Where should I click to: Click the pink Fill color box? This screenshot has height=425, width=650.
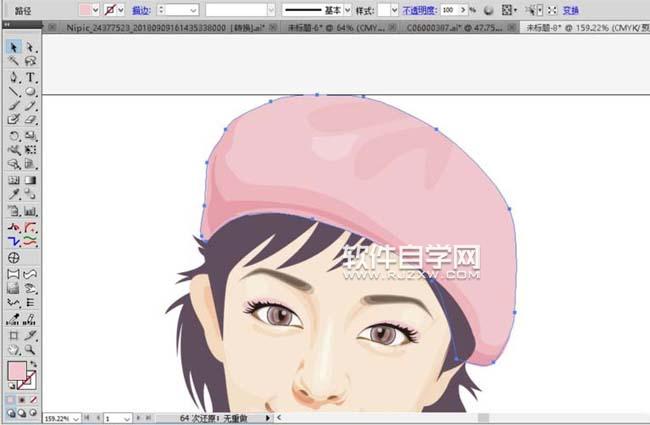coord(17,371)
